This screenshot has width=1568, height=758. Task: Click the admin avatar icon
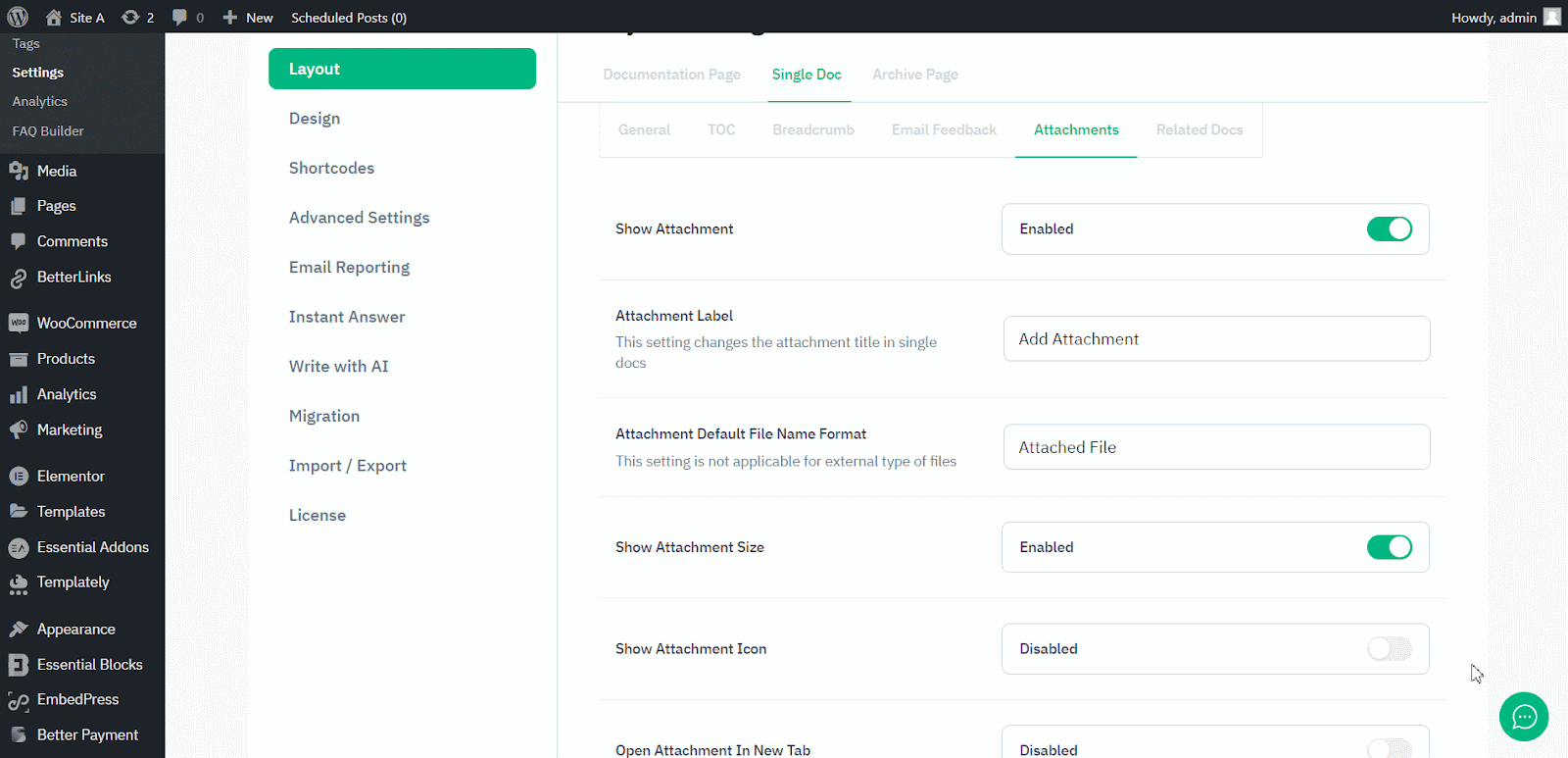(x=1552, y=17)
